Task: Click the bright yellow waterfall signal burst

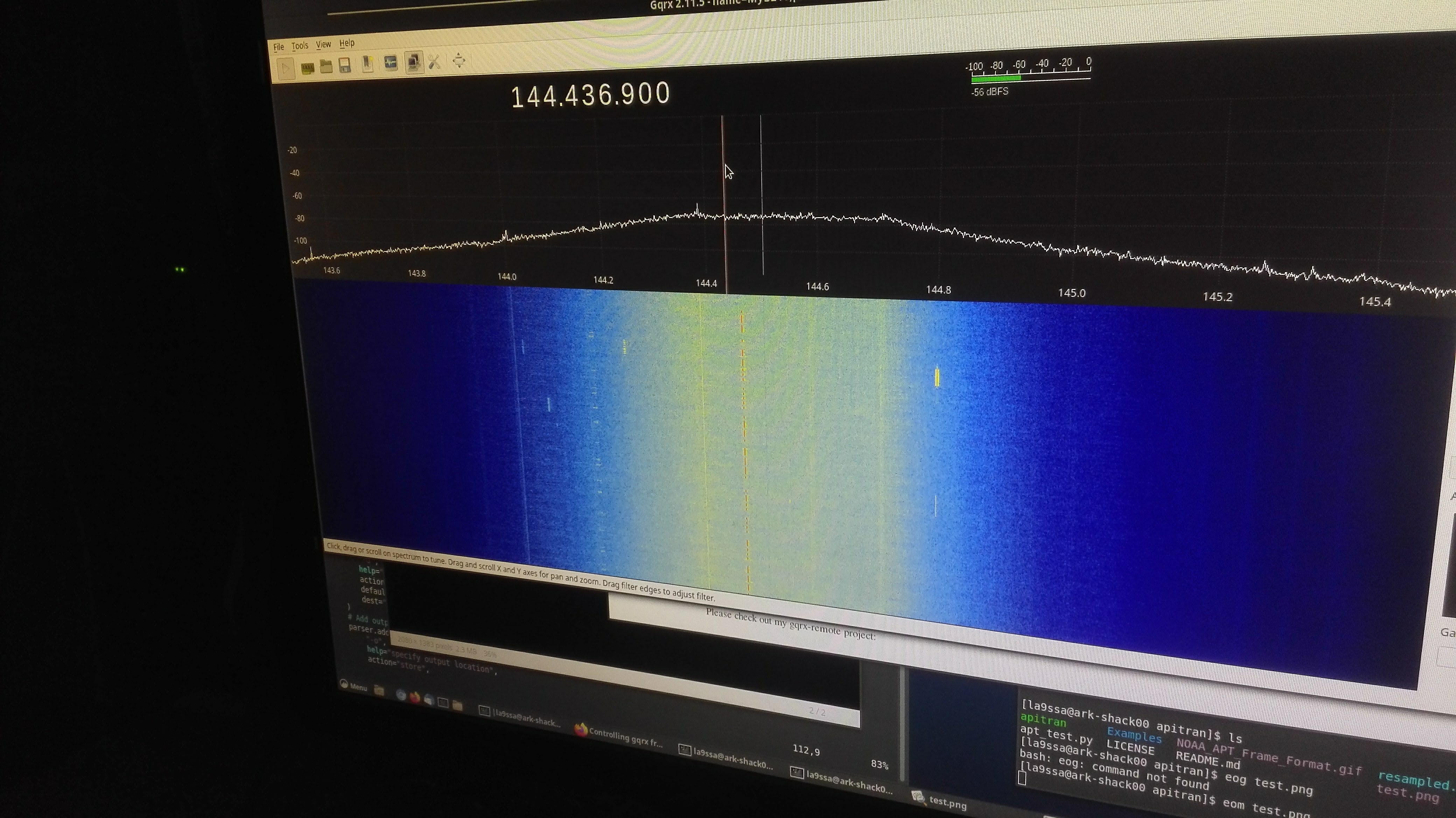Action: click(937, 377)
